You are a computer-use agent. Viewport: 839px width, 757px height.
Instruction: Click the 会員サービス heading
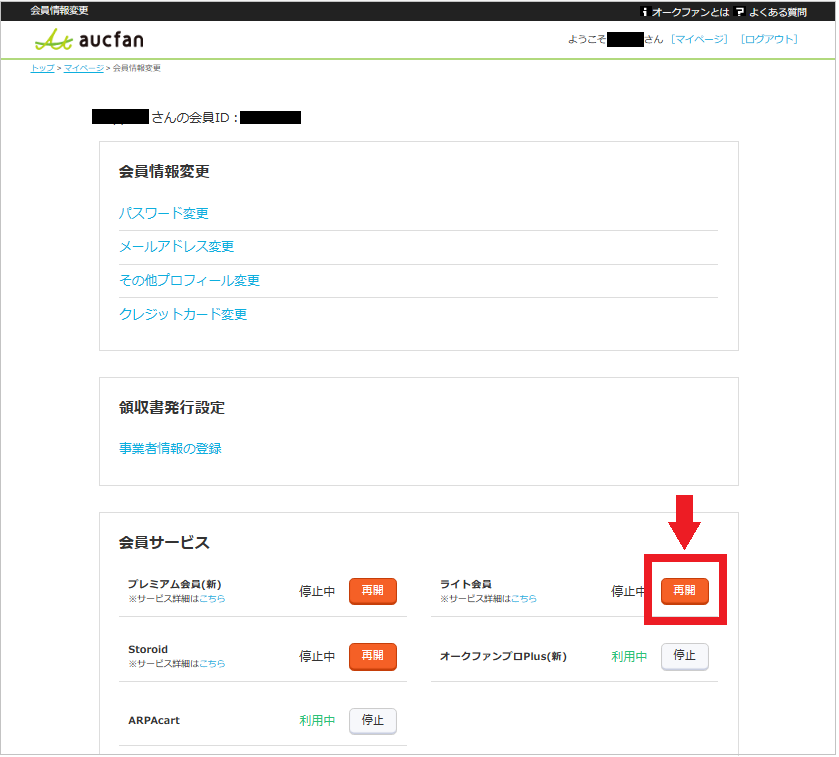pyautogui.click(x=164, y=542)
